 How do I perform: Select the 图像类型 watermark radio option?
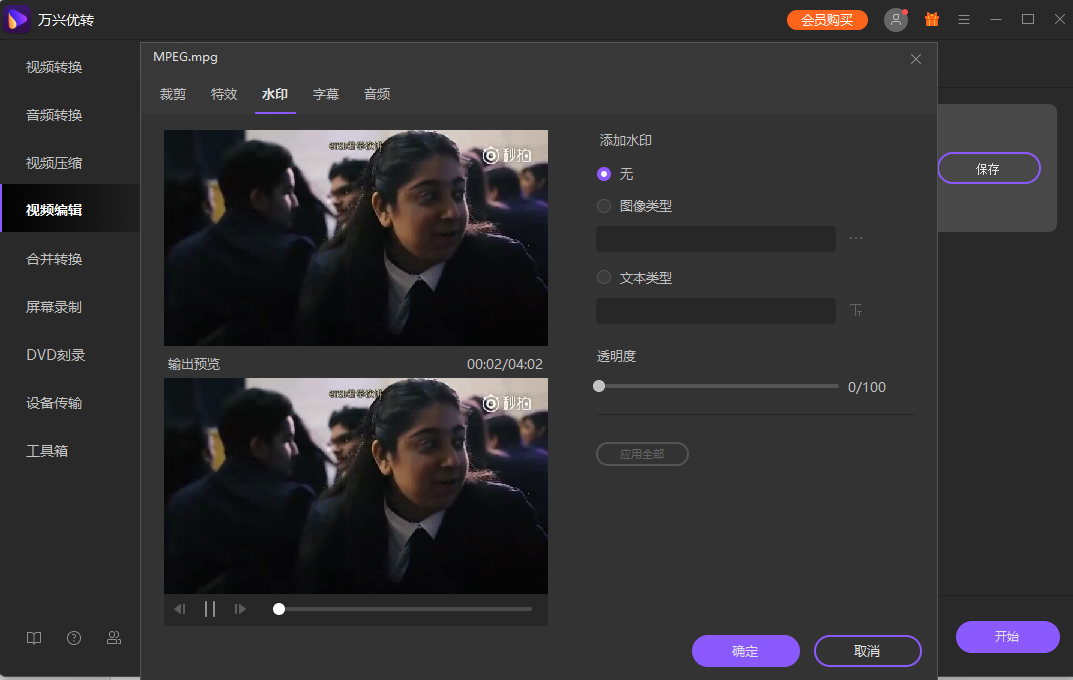tap(604, 206)
